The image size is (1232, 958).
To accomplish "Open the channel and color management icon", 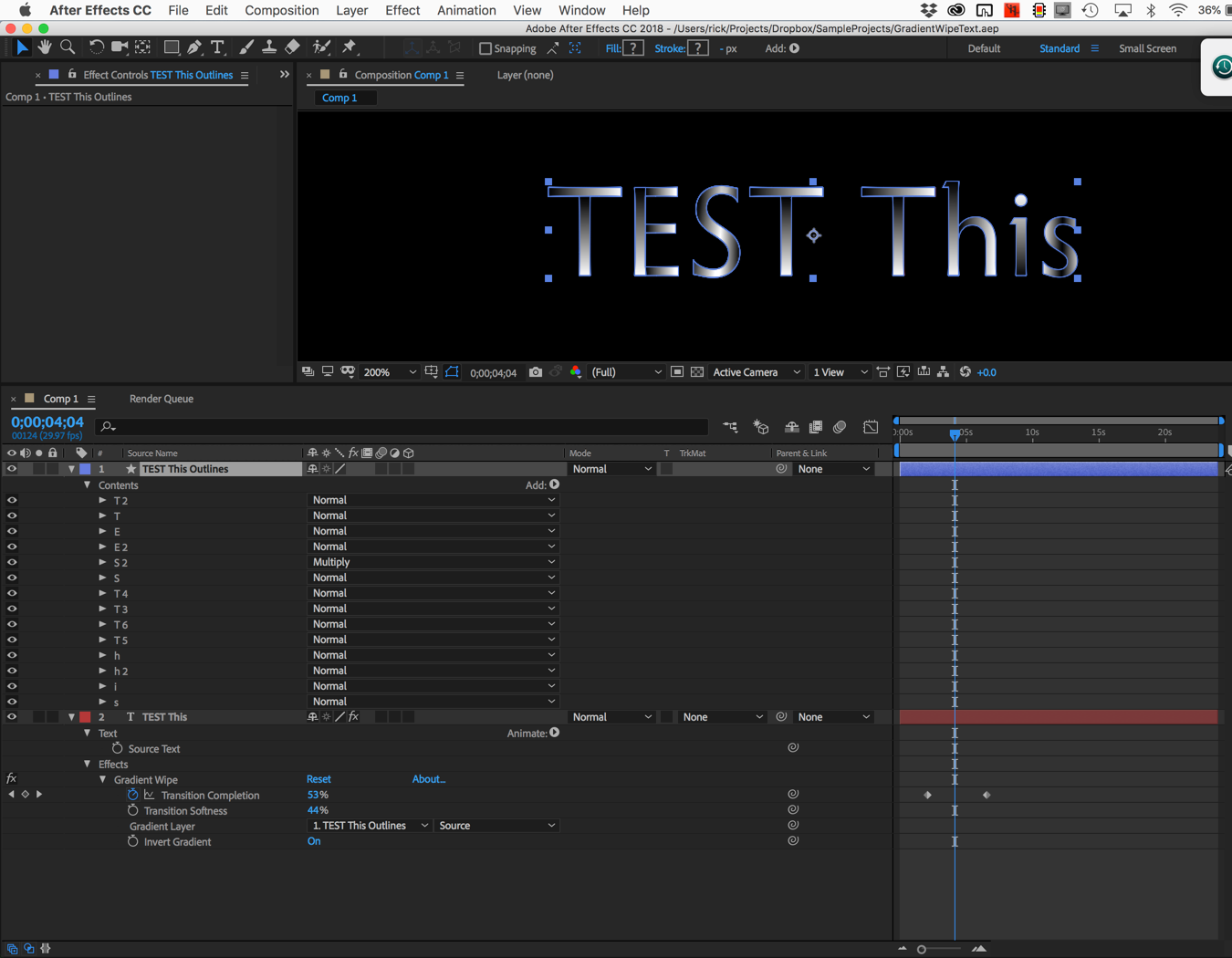I will (576, 372).
